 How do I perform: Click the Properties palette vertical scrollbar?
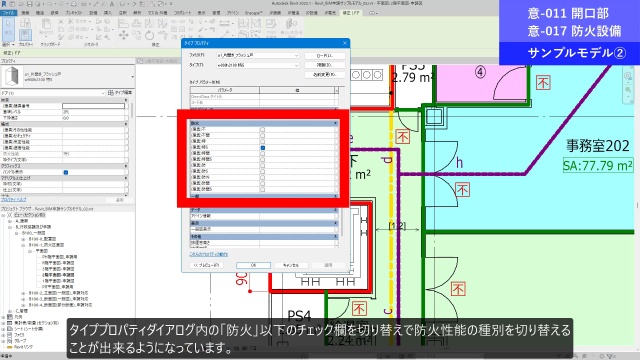tap(132, 112)
